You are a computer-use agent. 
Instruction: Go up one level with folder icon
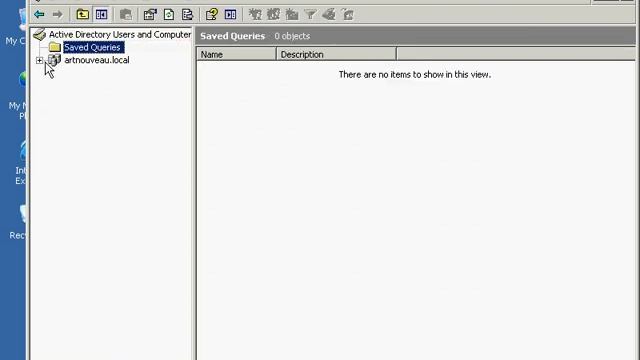point(82,15)
